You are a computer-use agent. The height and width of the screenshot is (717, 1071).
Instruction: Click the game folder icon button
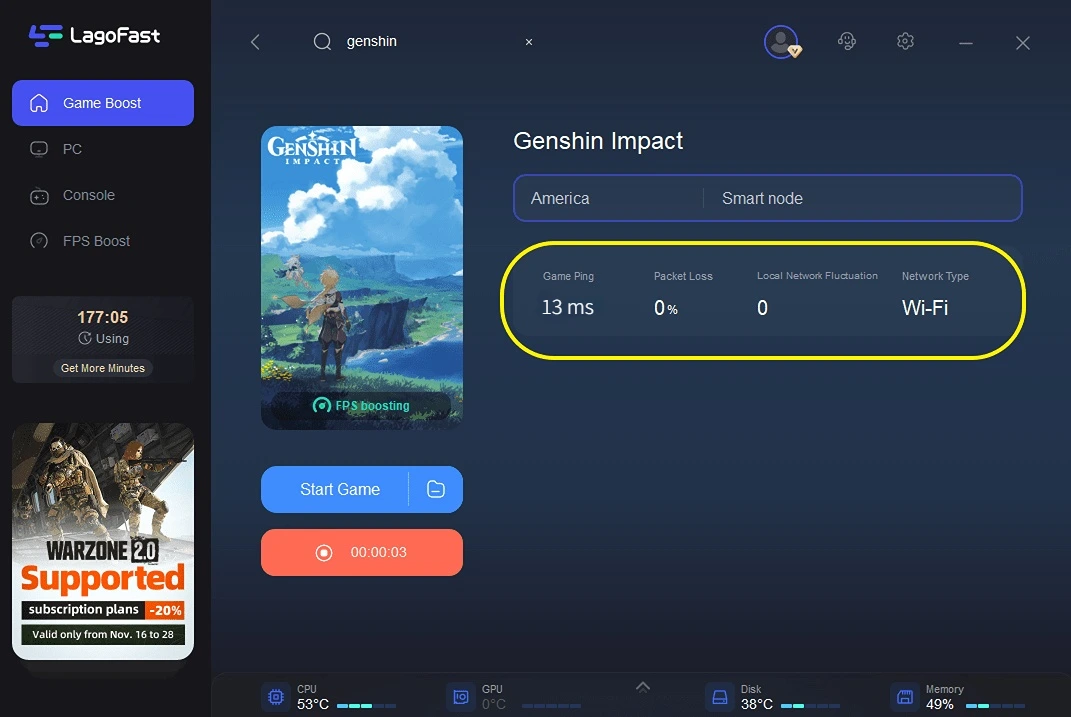(x=435, y=489)
